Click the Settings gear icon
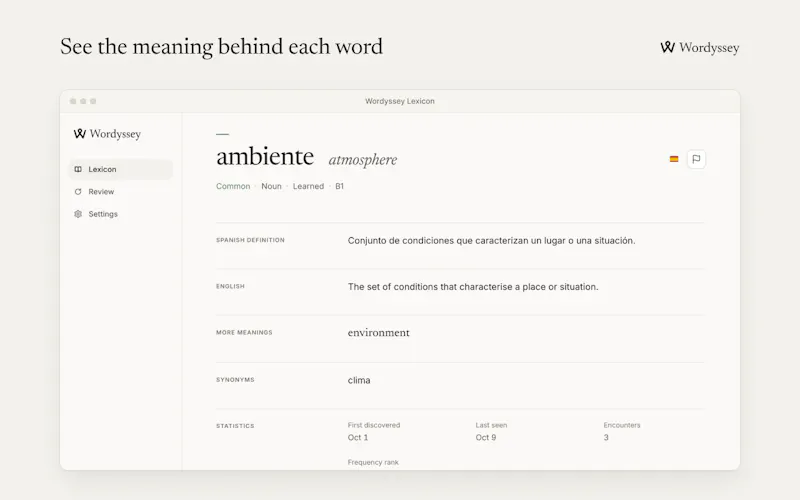 tap(78, 214)
